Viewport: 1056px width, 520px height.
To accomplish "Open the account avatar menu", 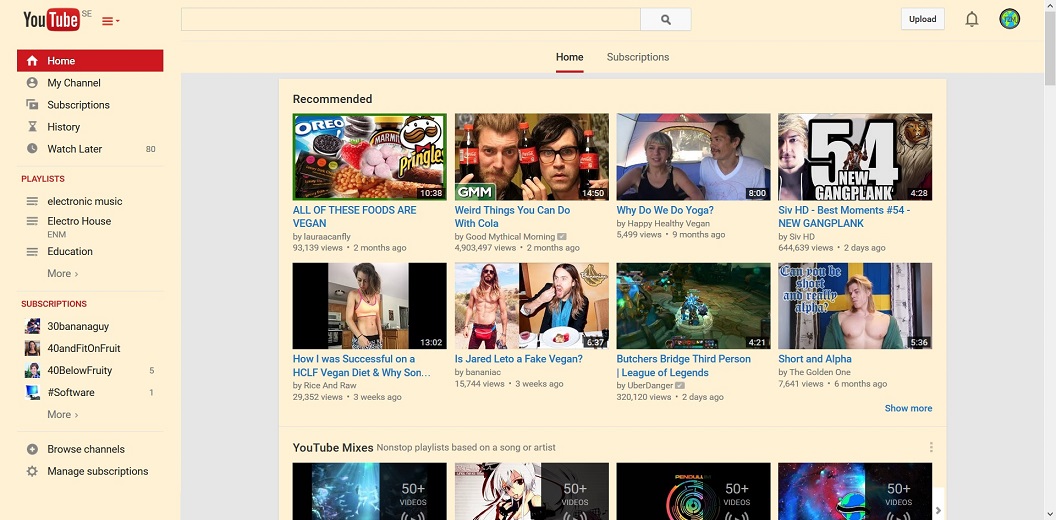I will (1009, 19).
